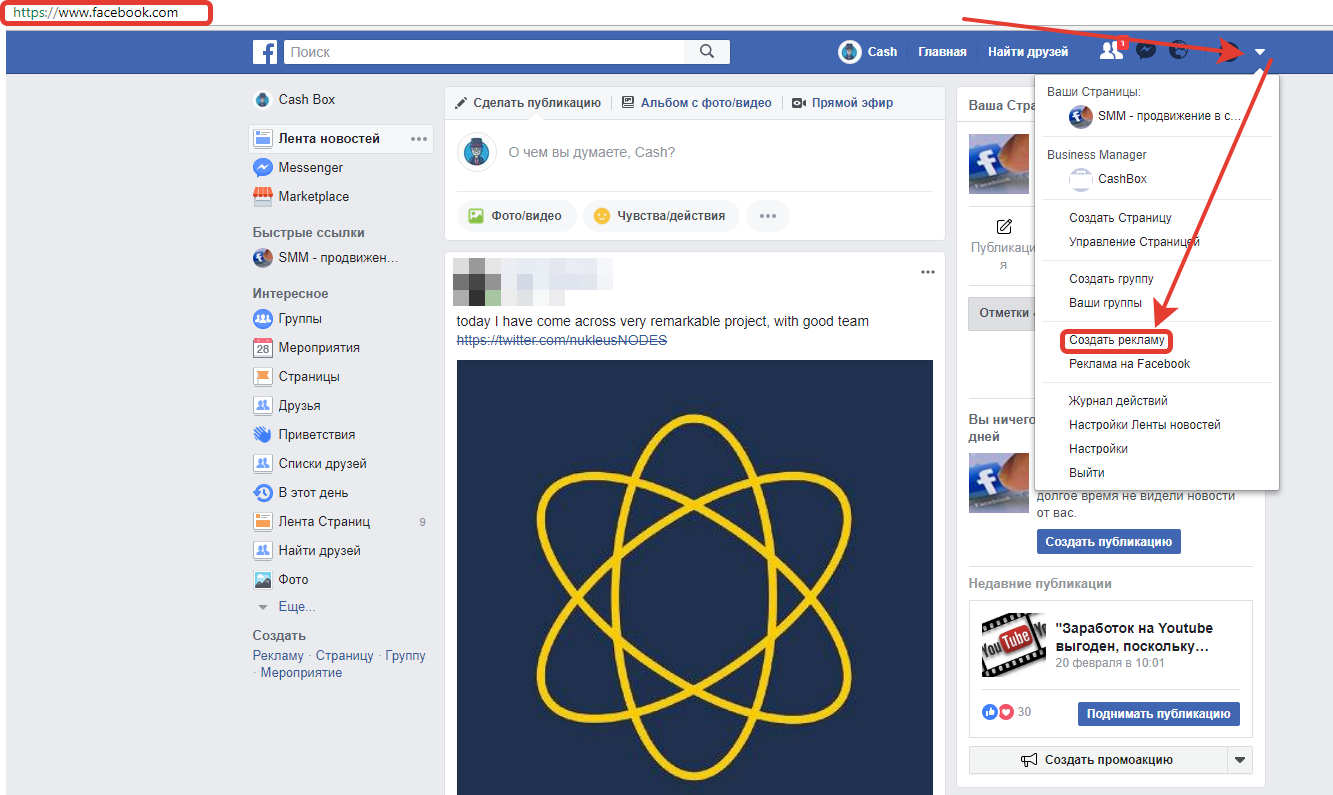This screenshot has height=795, width=1333.
Task: Open Найти друзей link in top bar
Action: point(1028,52)
